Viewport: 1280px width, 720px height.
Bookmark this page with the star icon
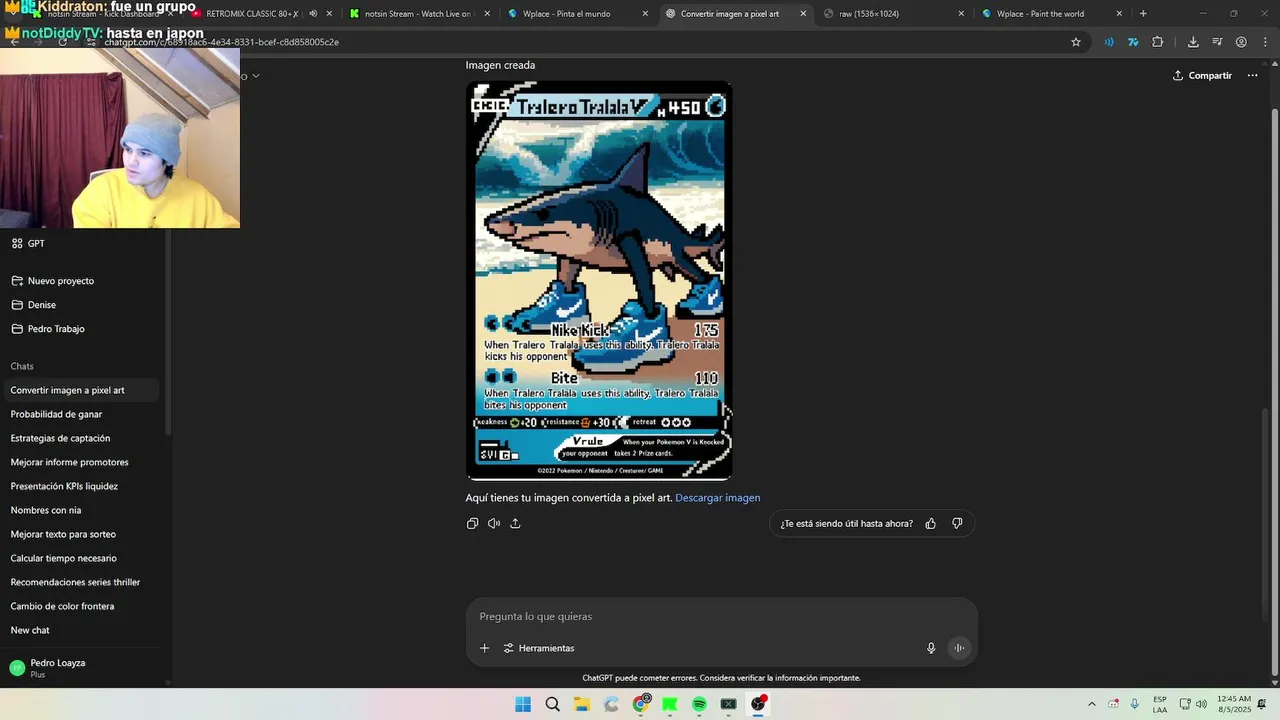point(1076,42)
